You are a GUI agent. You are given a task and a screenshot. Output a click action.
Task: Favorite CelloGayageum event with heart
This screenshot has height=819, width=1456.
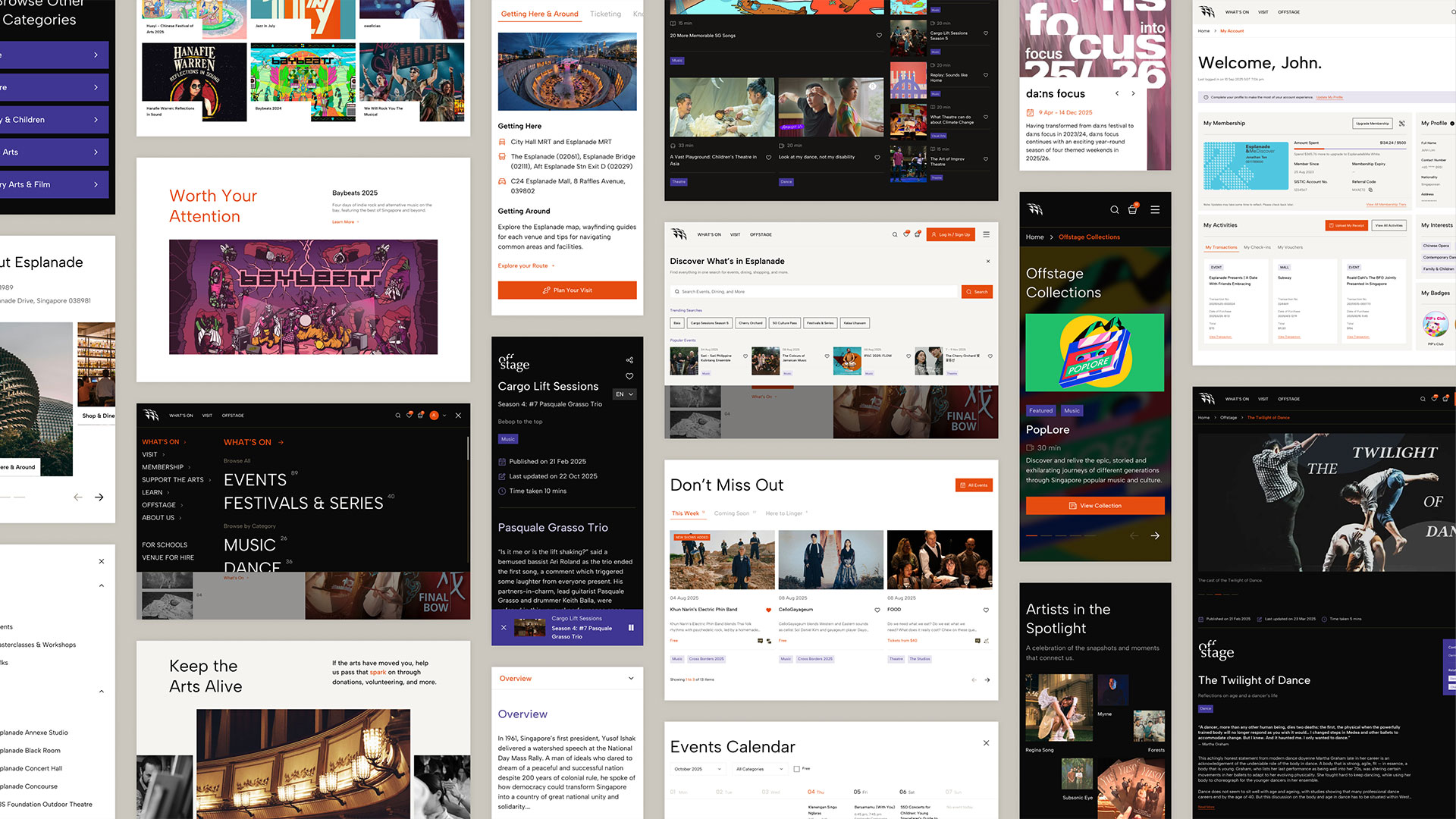877,610
